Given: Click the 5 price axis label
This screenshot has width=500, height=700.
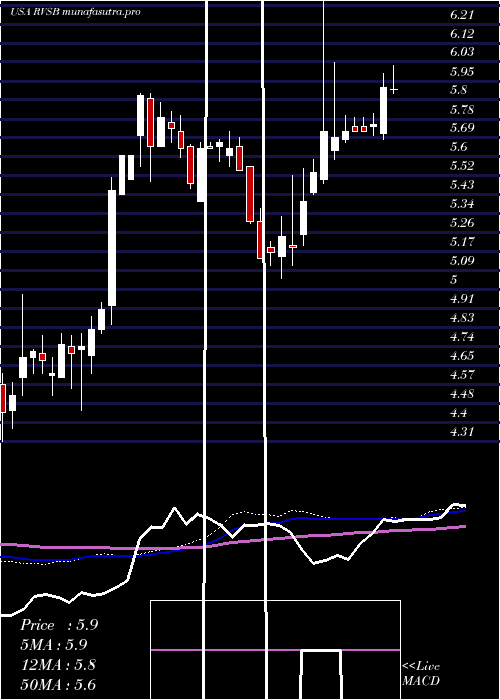Looking at the screenshot, I should tap(454, 280).
